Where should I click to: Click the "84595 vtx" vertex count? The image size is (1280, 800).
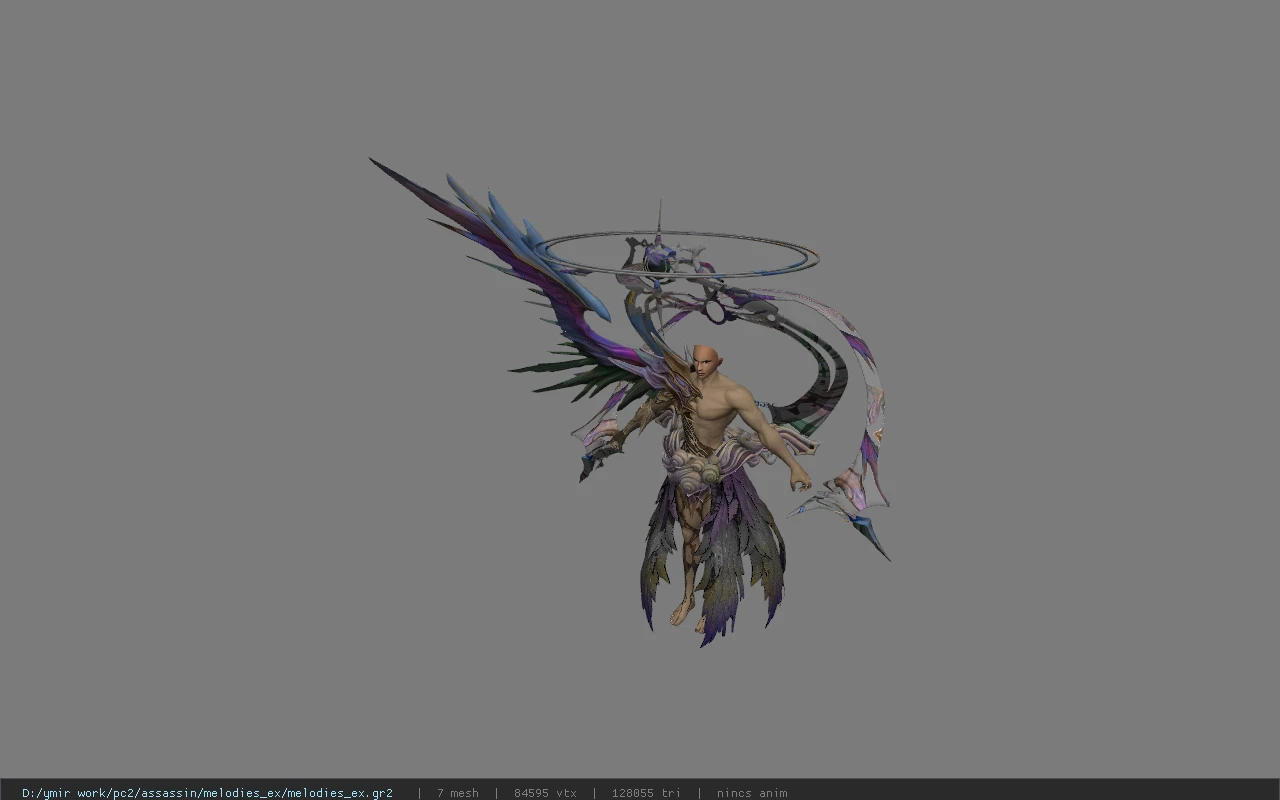pyautogui.click(x=545, y=793)
